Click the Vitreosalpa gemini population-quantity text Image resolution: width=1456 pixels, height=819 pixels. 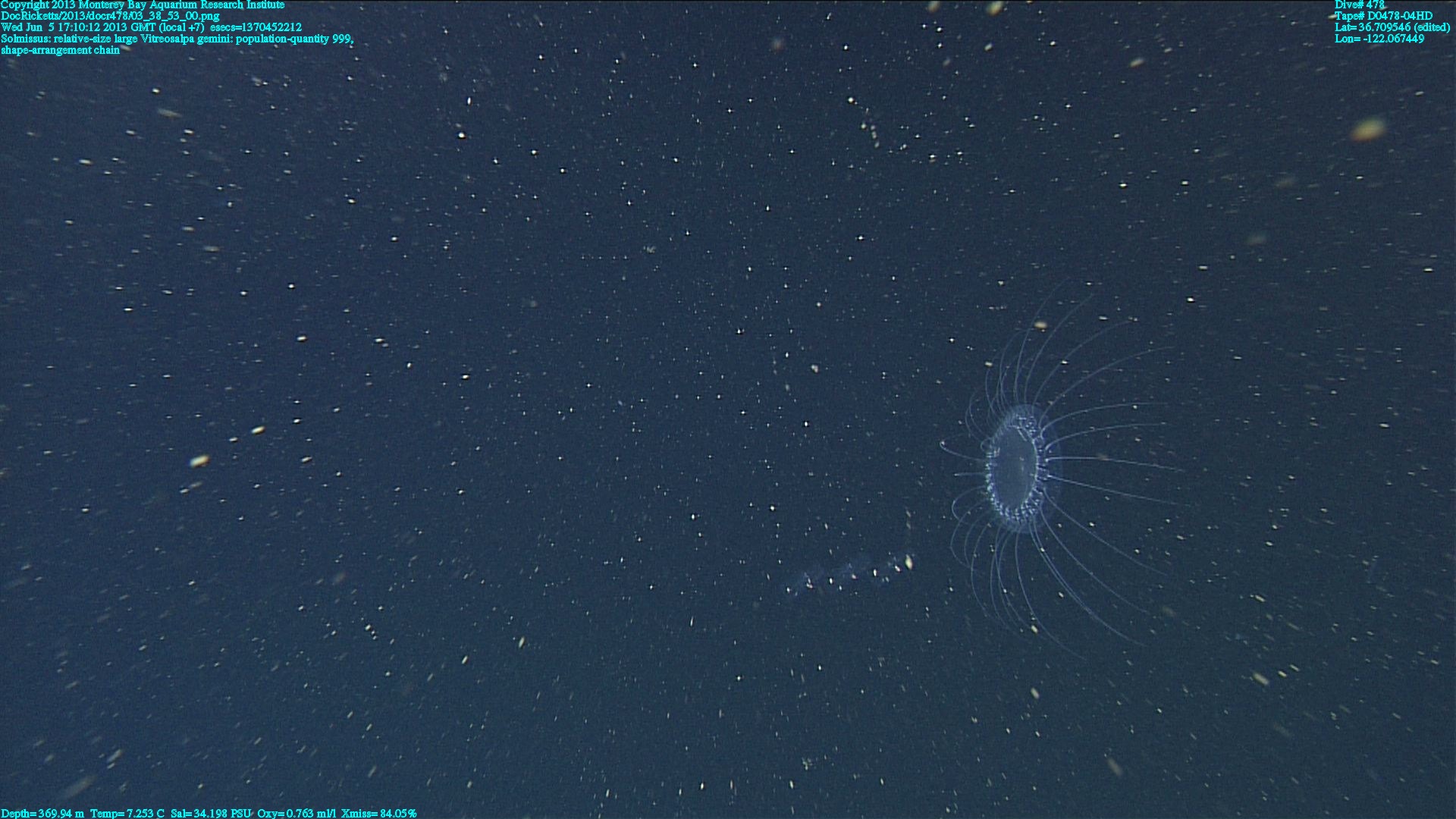click(x=246, y=39)
